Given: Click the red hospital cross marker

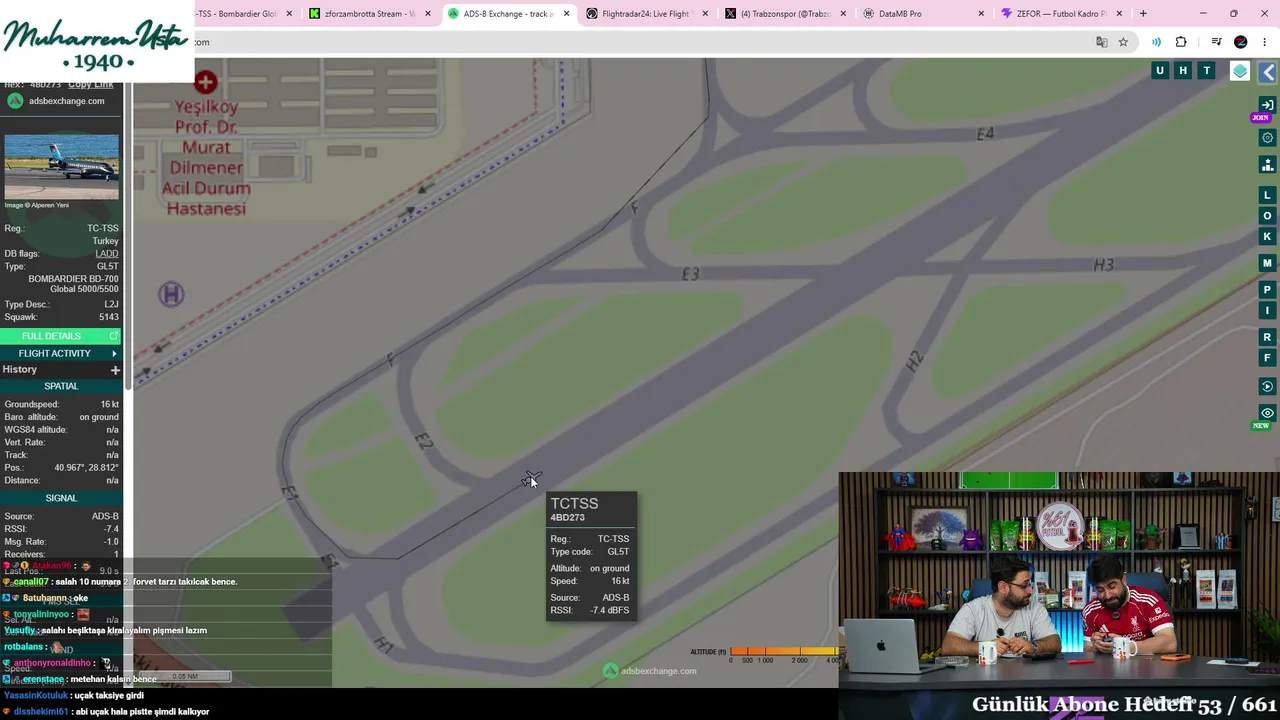Looking at the screenshot, I should coord(206,82).
